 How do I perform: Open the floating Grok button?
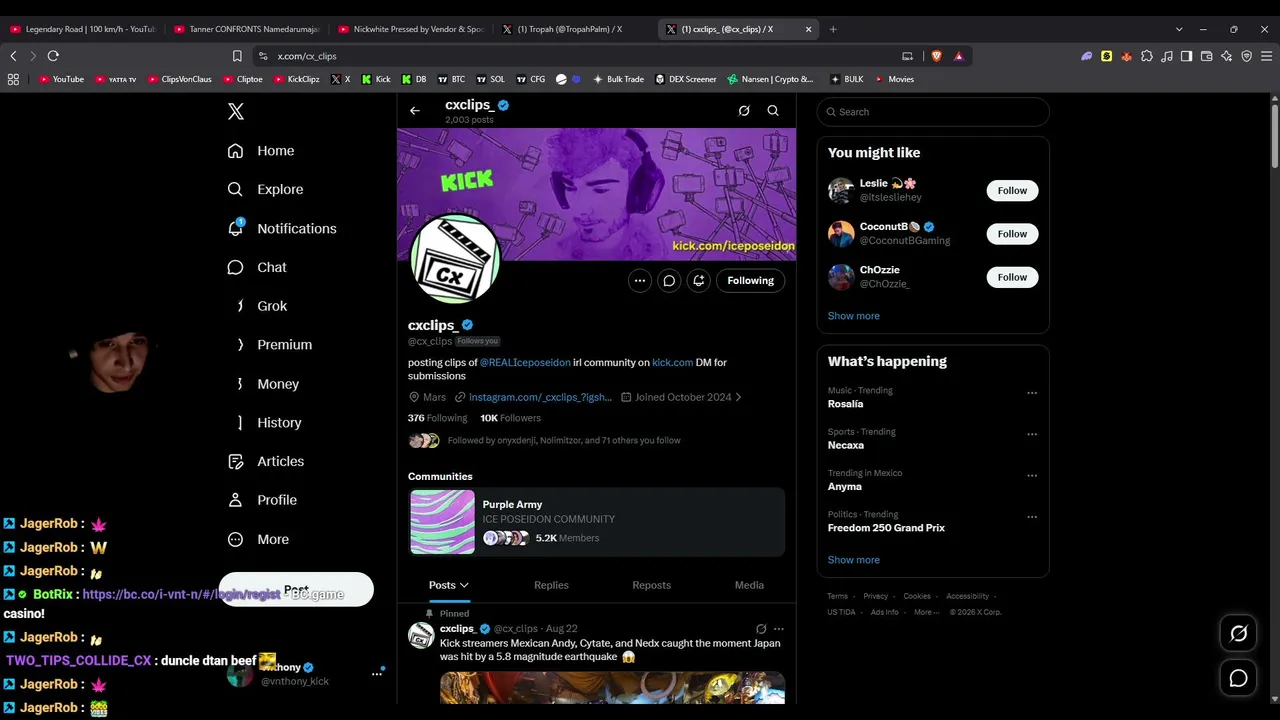tap(1238, 633)
